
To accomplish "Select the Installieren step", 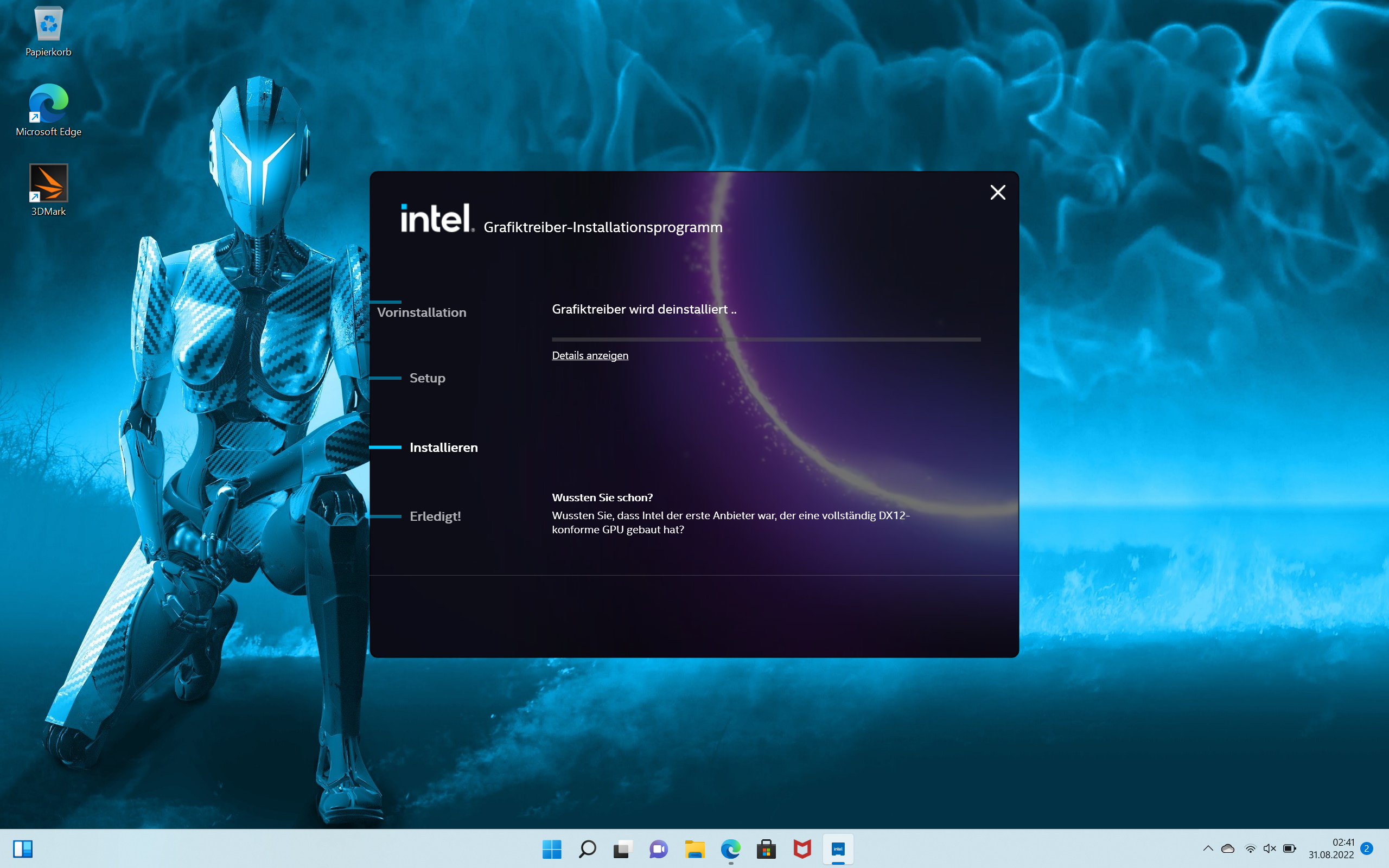I will (443, 447).
